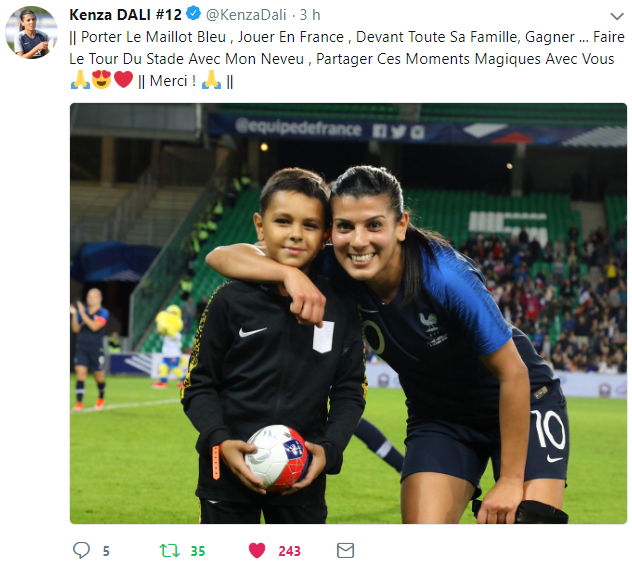This screenshot has width=632, height=566.
Task: Share tweet via the envelope message icon
Action: pos(345,550)
